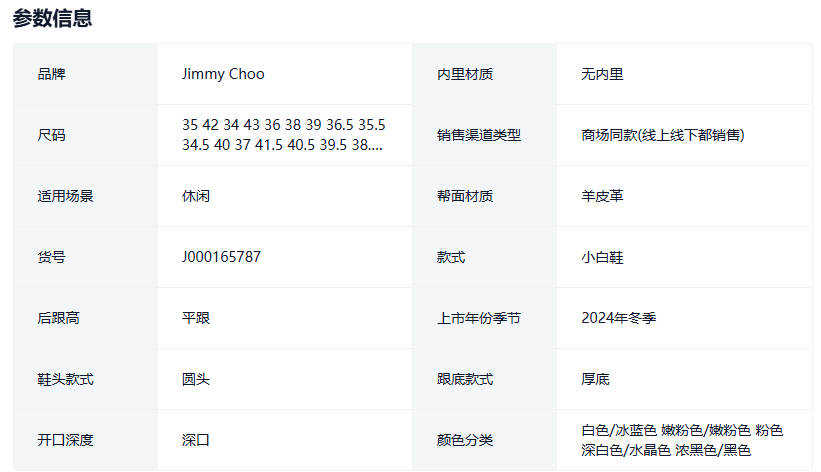Viewport: 821px width, 472px height.
Task: Select the Jimmy Choo brand value
Action: [223, 74]
